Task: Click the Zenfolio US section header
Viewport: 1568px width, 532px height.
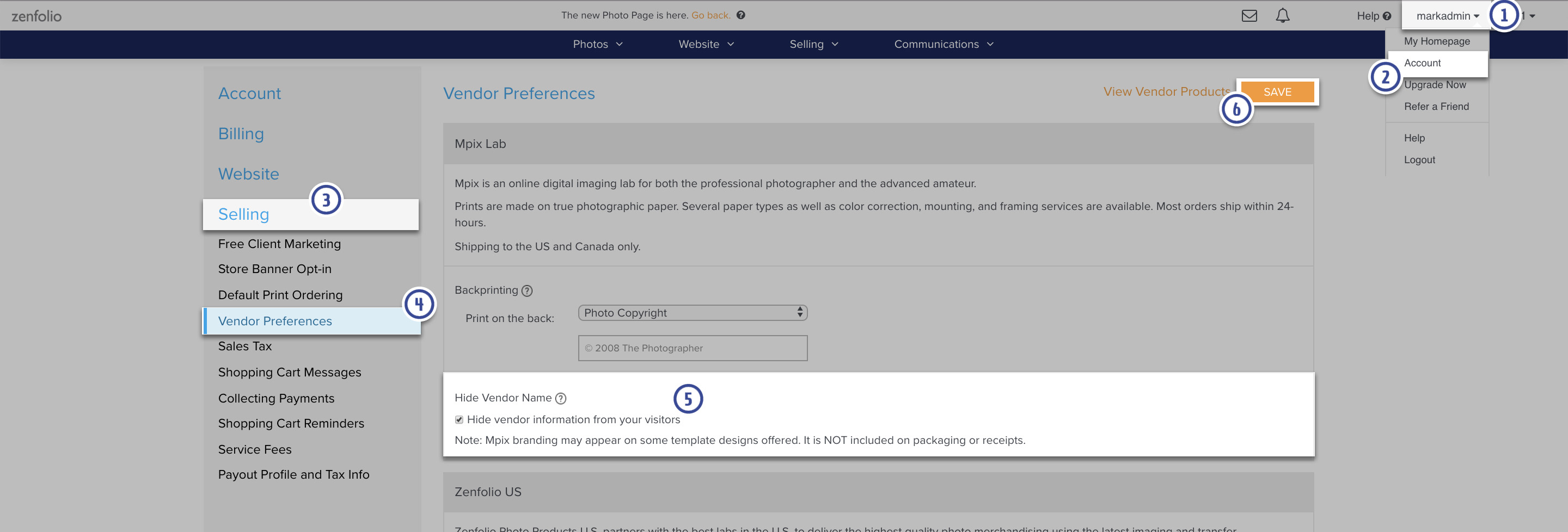Action: pos(878,492)
